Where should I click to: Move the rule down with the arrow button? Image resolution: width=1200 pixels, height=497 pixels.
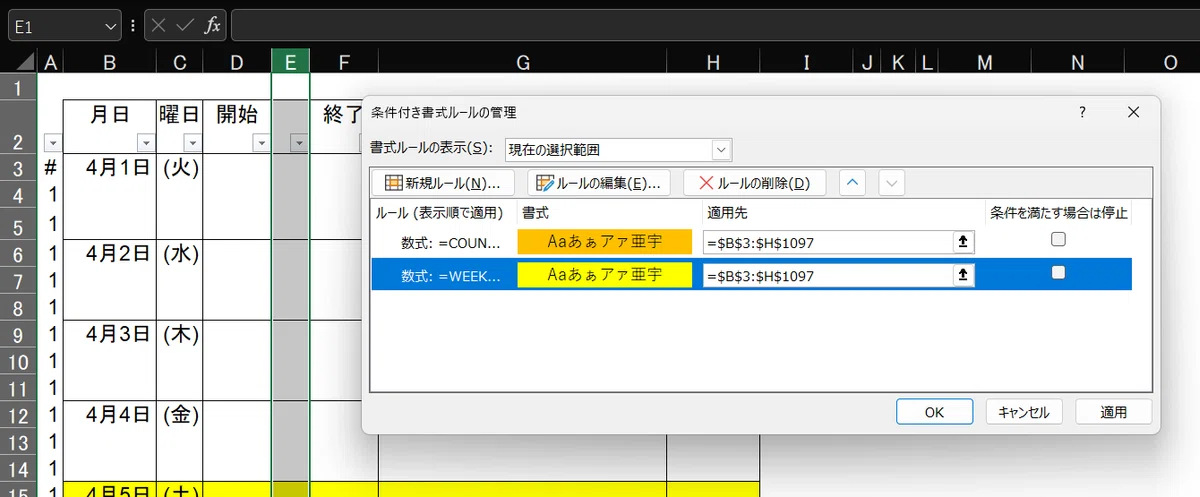[892, 183]
